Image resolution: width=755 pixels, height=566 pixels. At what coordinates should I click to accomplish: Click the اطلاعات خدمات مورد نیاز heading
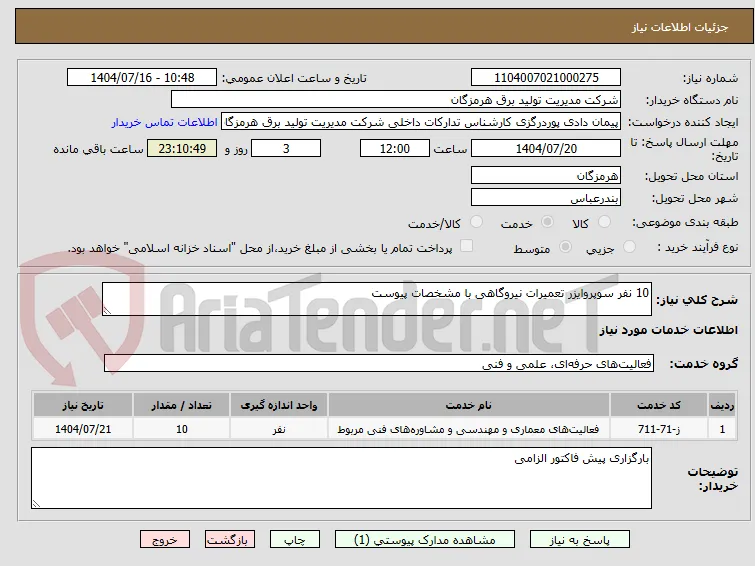(x=668, y=330)
